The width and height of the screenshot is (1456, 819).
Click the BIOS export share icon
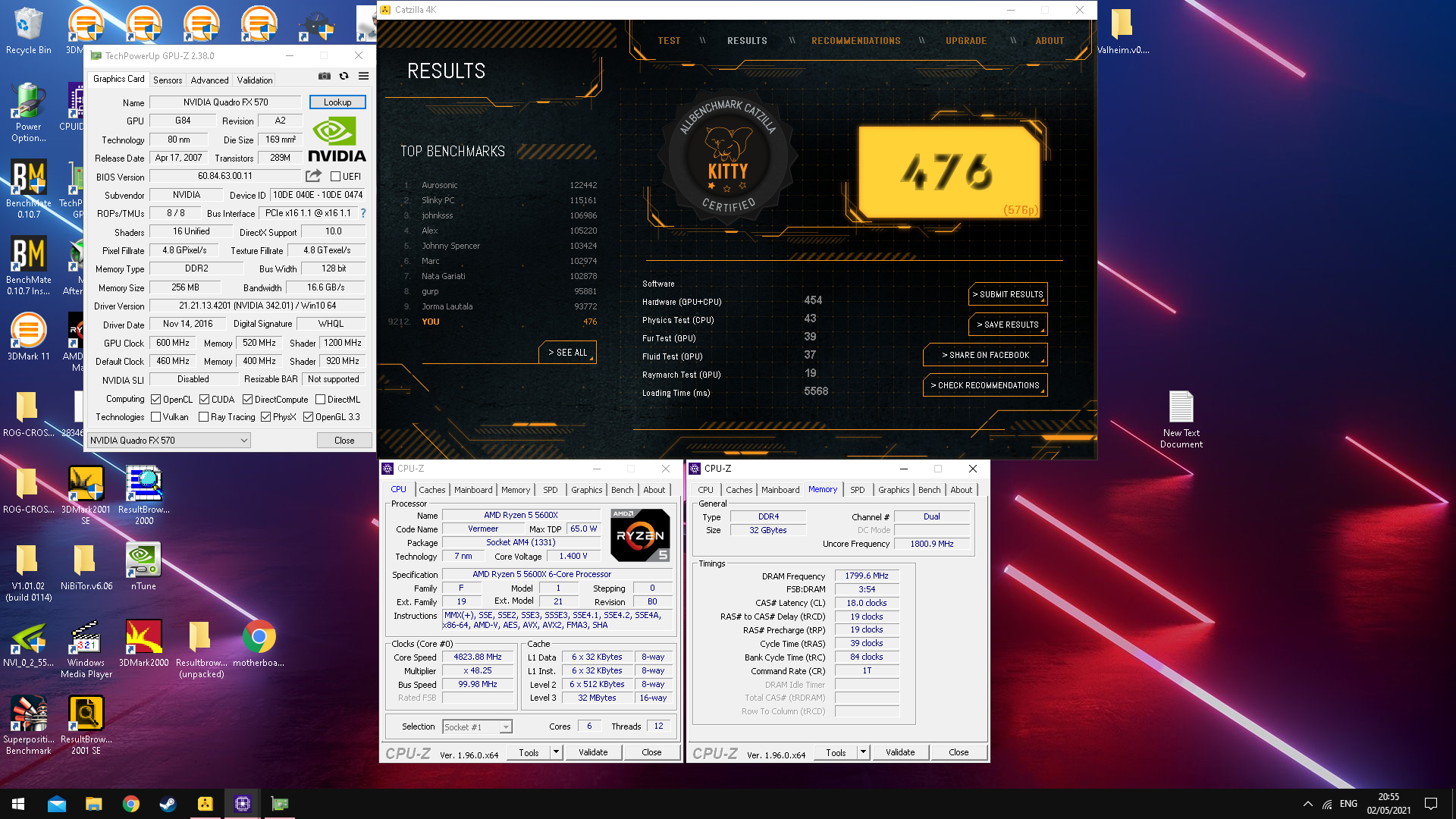[313, 176]
